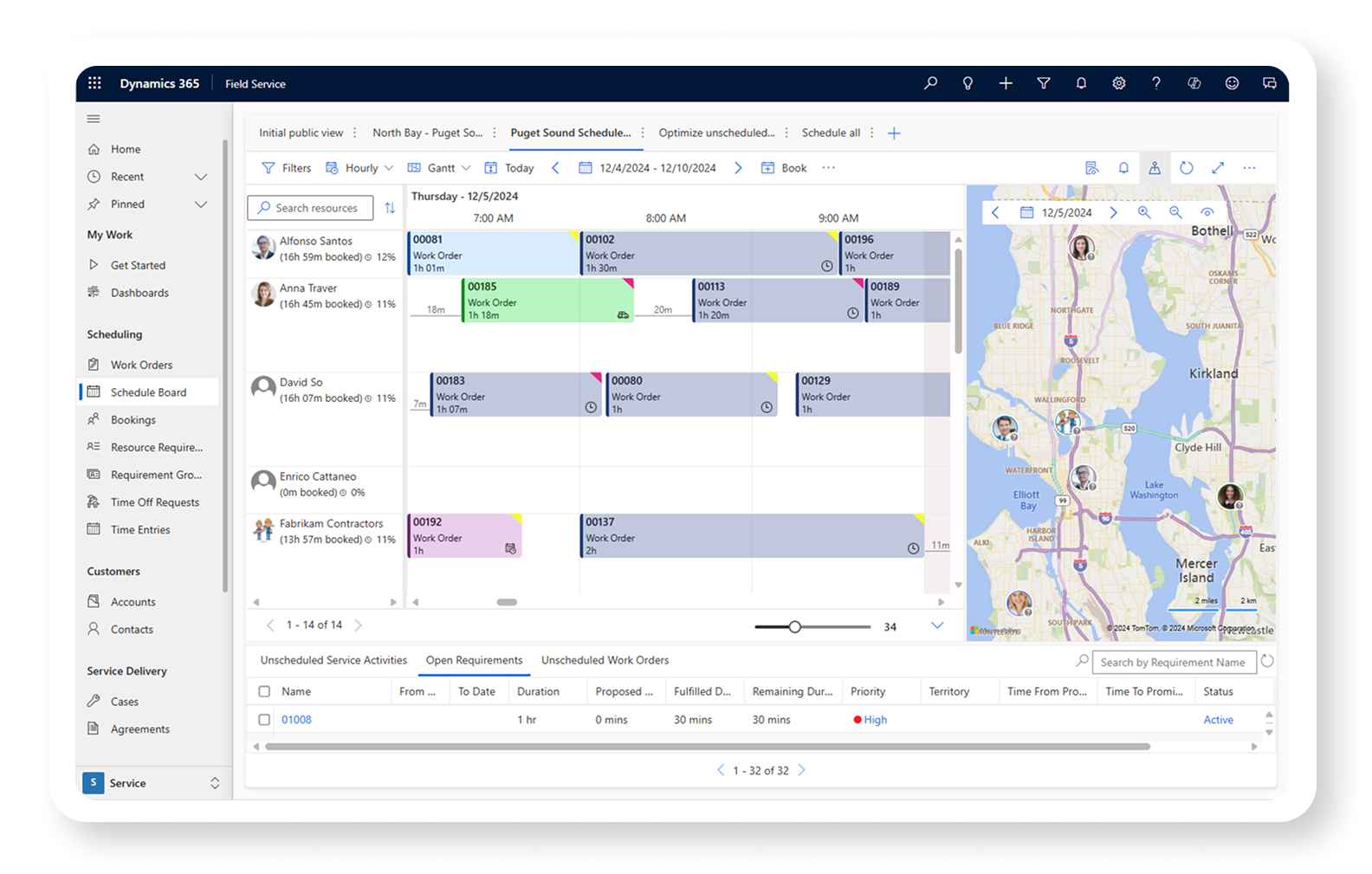Click the smiley feedback icon
Viewport: 1372px width, 874px height.
click(x=1232, y=83)
